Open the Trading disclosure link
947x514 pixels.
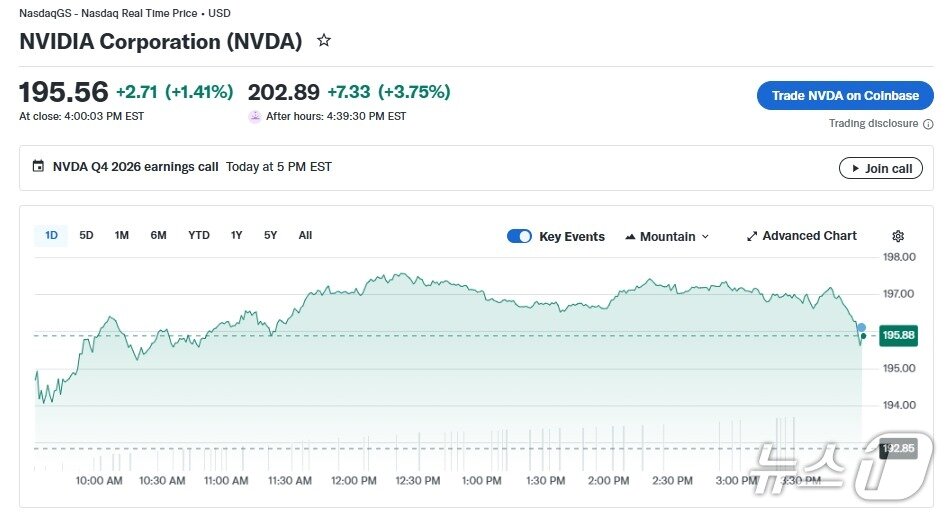[873, 124]
